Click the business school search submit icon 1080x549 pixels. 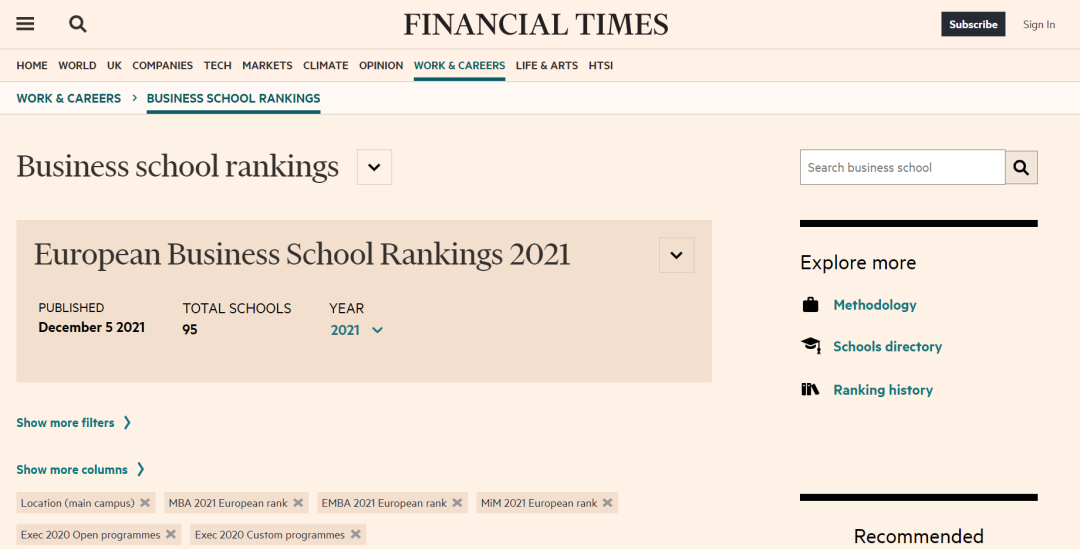1021,168
